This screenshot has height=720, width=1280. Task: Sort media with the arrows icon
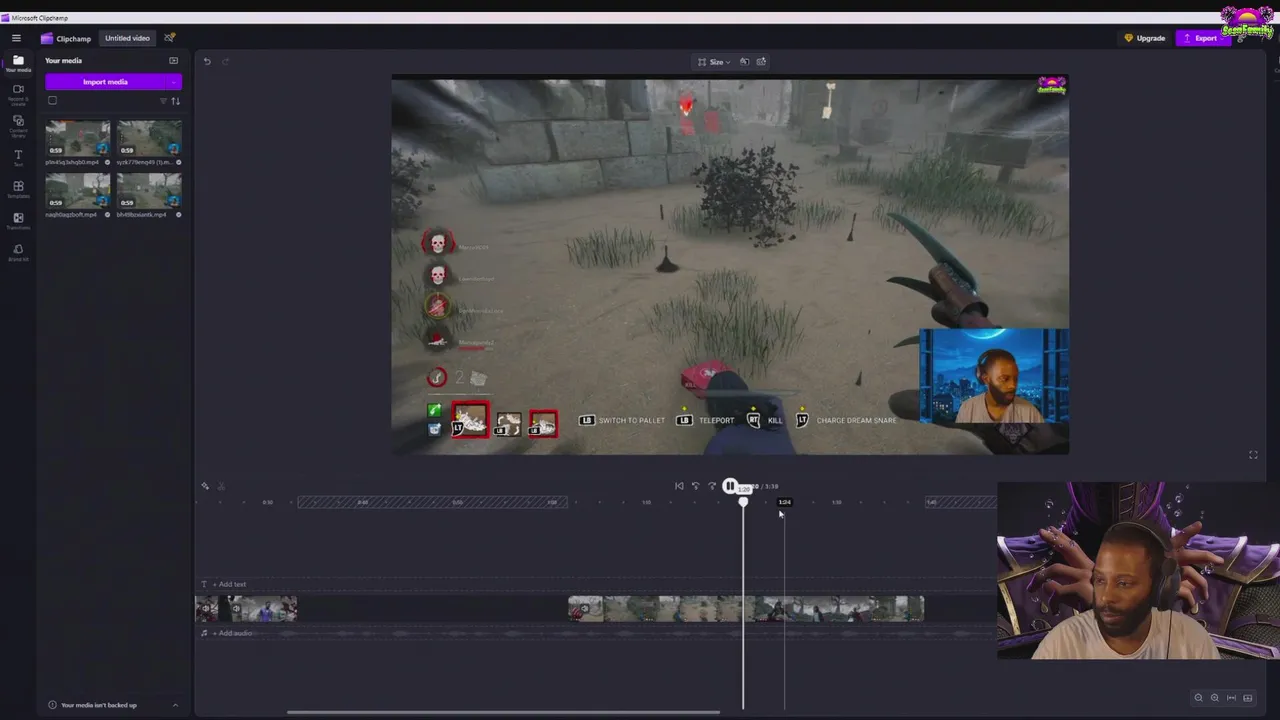tap(176, 101)
